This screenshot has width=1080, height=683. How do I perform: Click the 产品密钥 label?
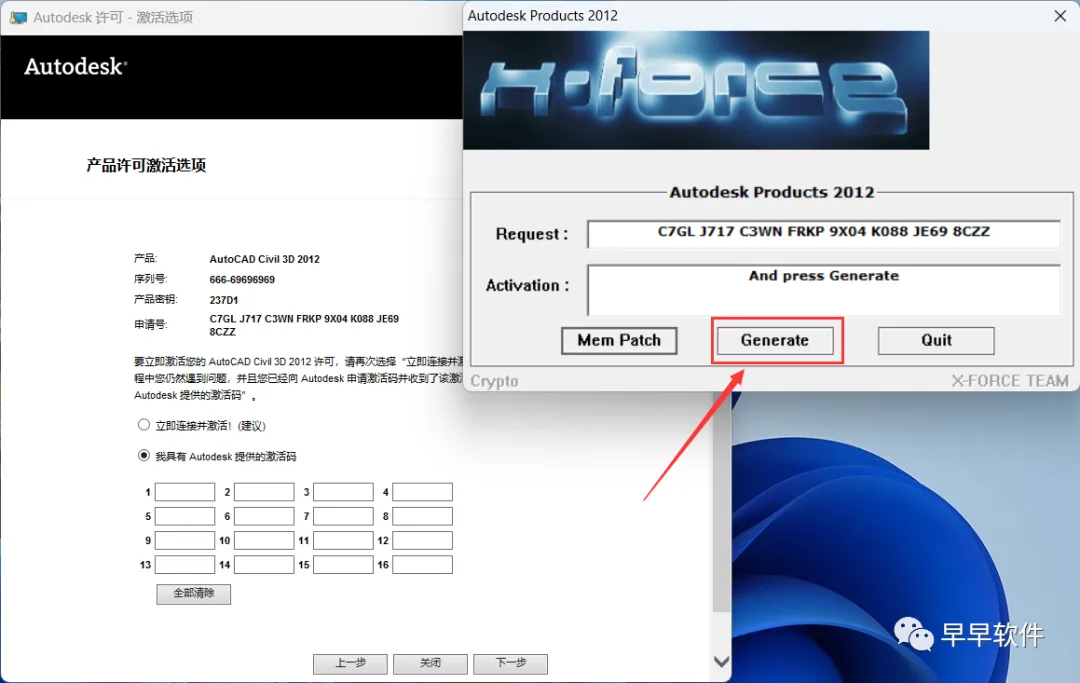coord(155,300)
